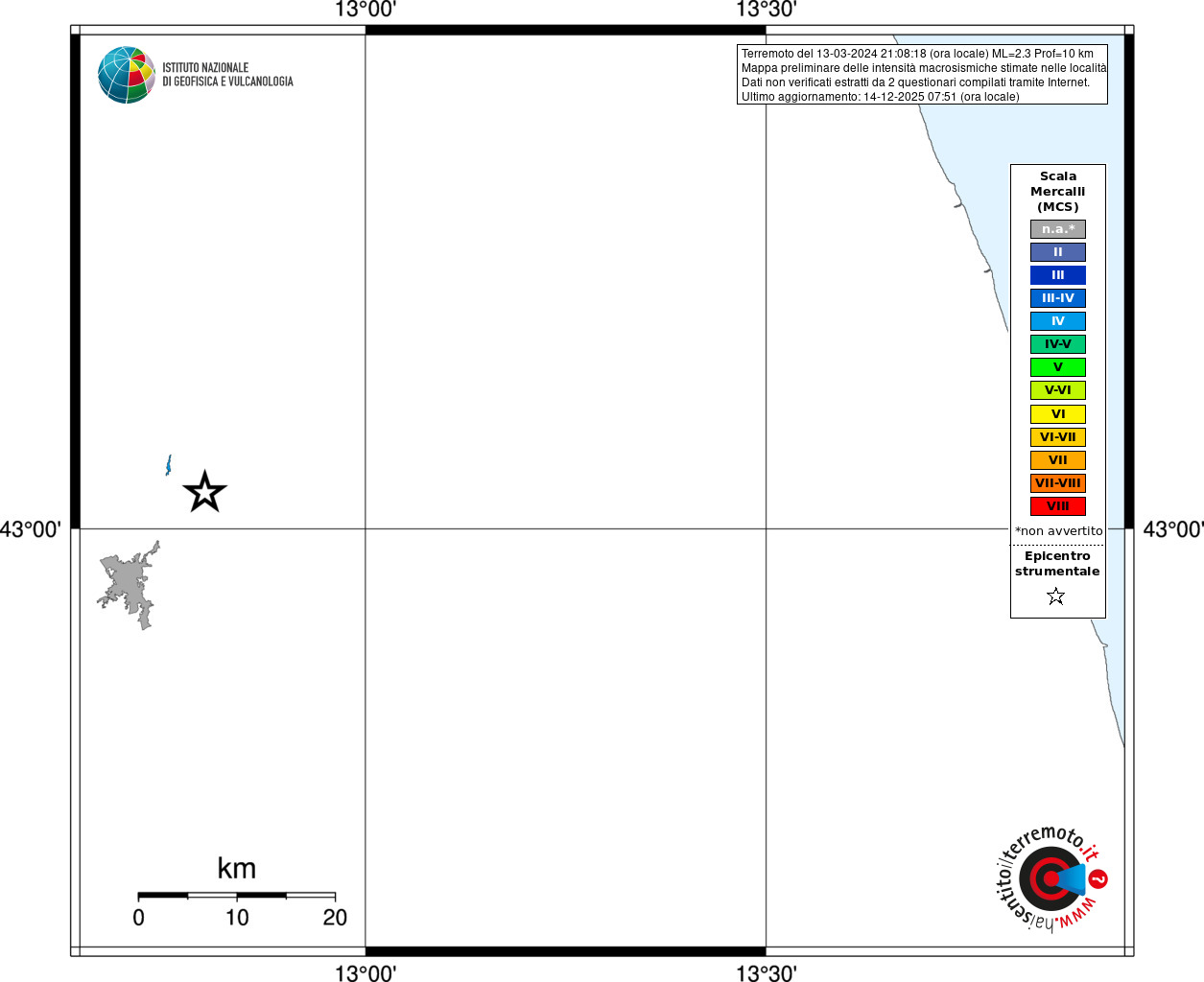
Task: Select the VI yellow legend swatch
Action: pos(1058,414)
